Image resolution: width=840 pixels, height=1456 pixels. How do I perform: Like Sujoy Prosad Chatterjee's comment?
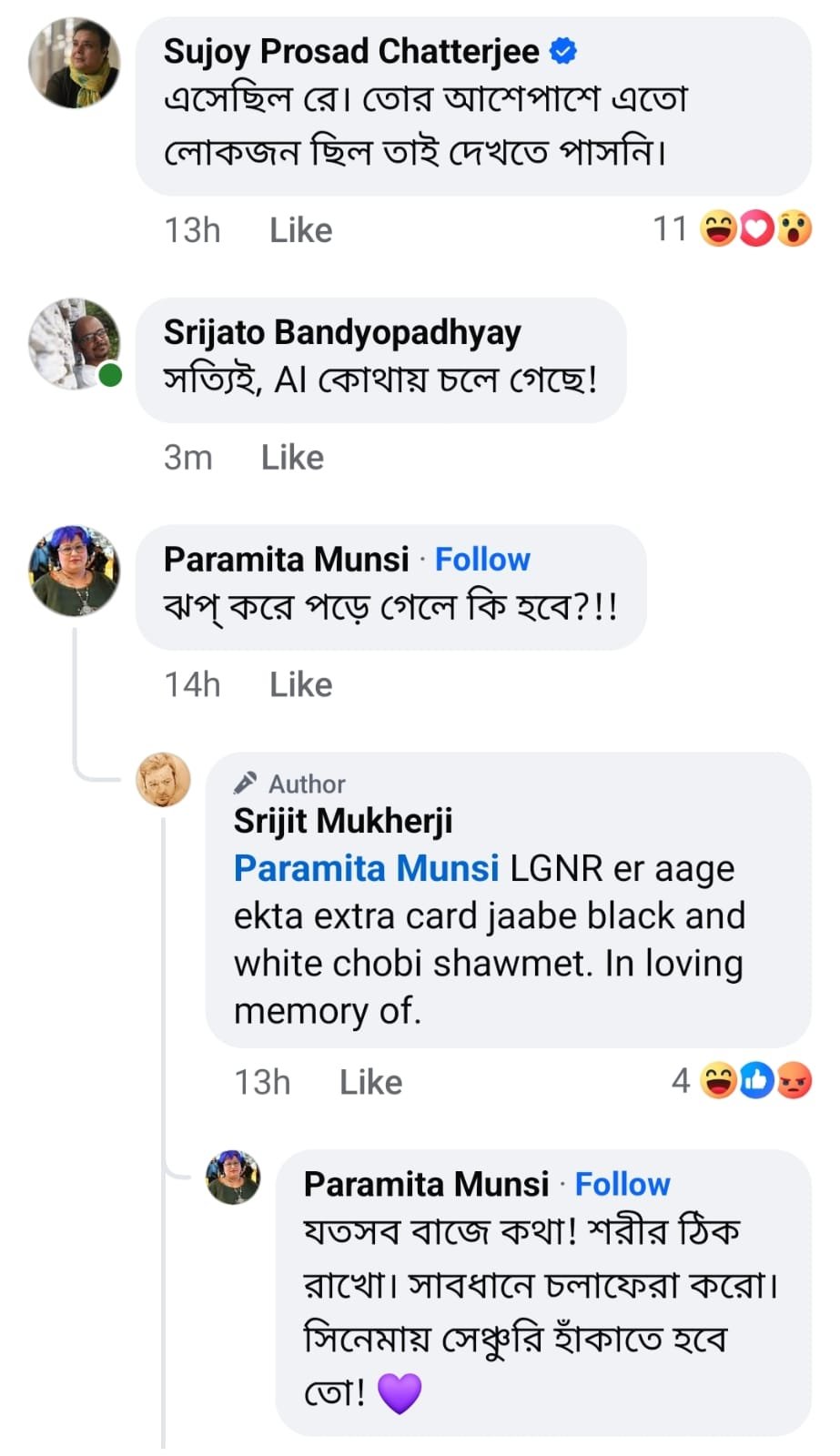click(x=300, y=230)
